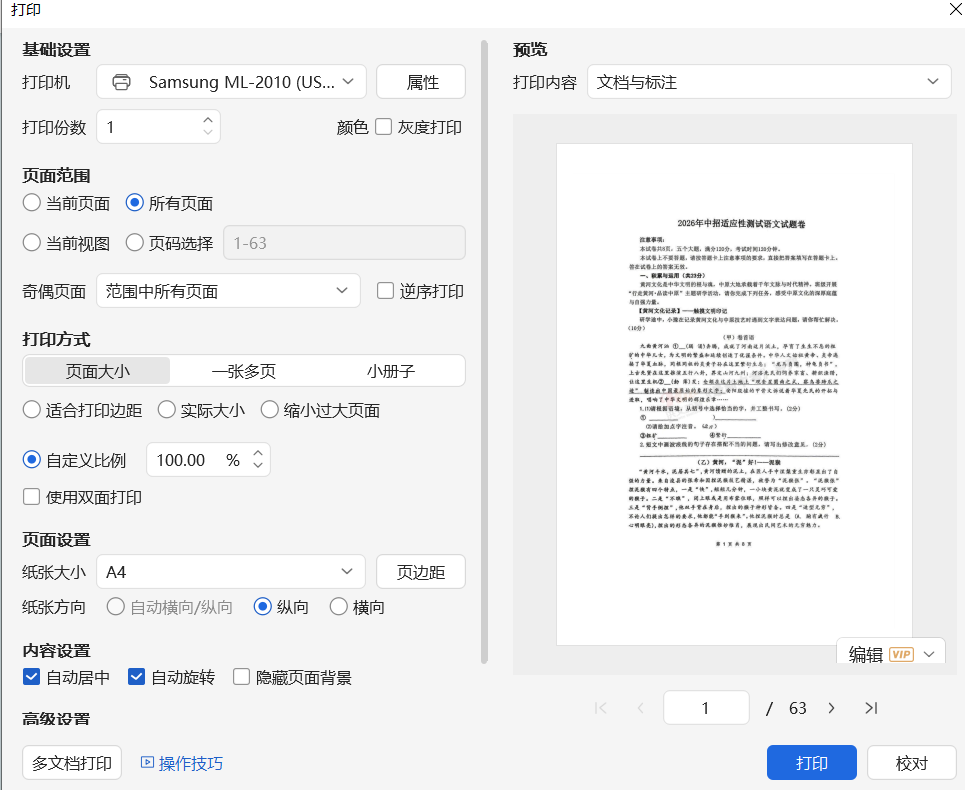The height and width of the screenshot is (790, 965).
Task: Open 操作技巧 link
Action: (x=191, y=763)
